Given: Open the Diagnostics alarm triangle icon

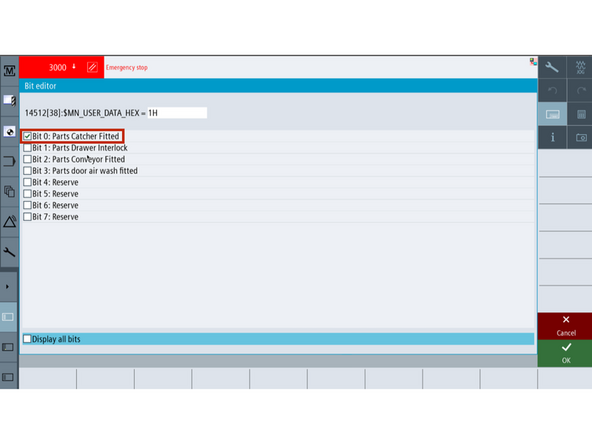Looking at the screenshot, I should coord(9,221).
